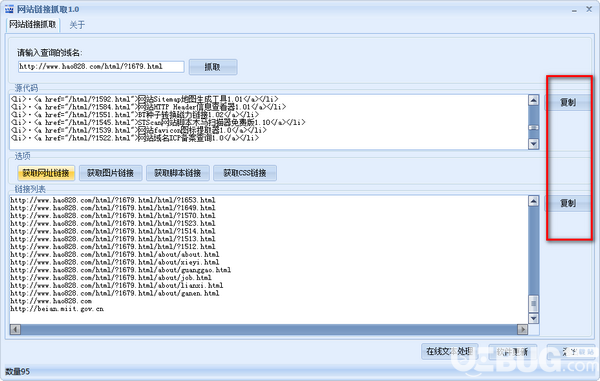
Task: Select the link ending in about/xieyi.html
Action: click(115, 262)
